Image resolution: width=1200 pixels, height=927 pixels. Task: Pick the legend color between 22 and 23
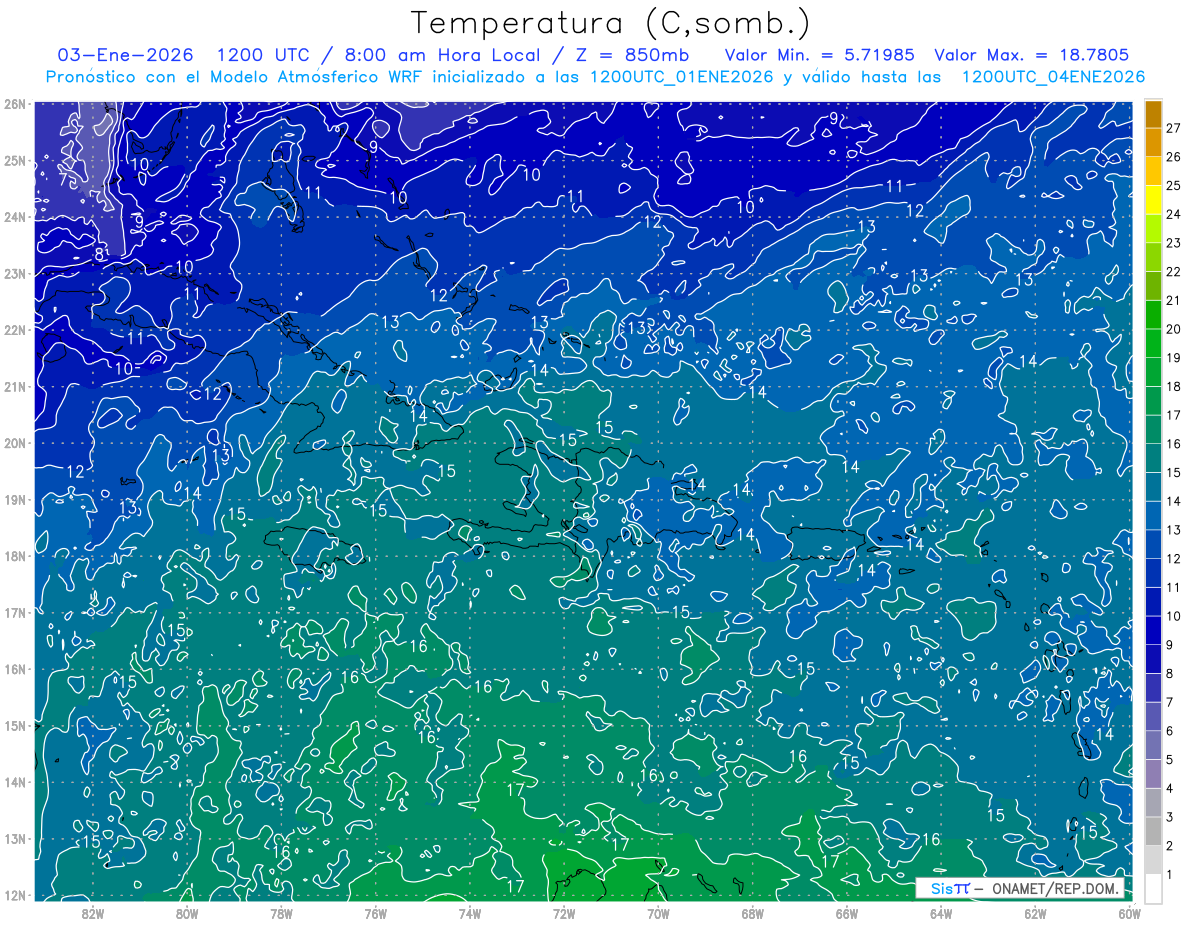[1153, 257]
